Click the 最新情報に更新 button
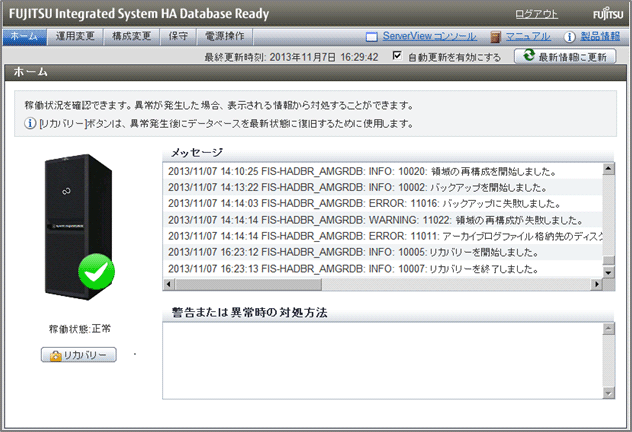This screenshot has width=632, height=432. click(565, 56)
